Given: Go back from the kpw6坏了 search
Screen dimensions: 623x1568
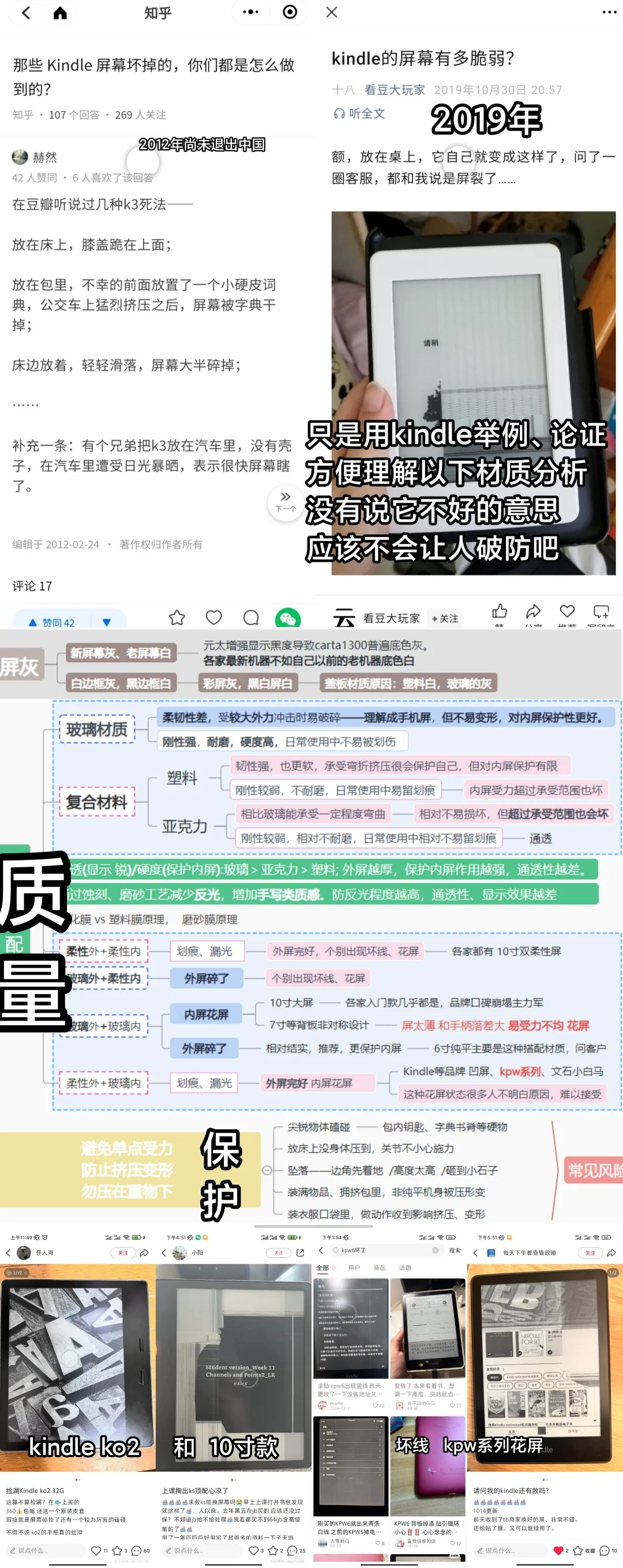Looking at the screenshot, I should 321,1251.
